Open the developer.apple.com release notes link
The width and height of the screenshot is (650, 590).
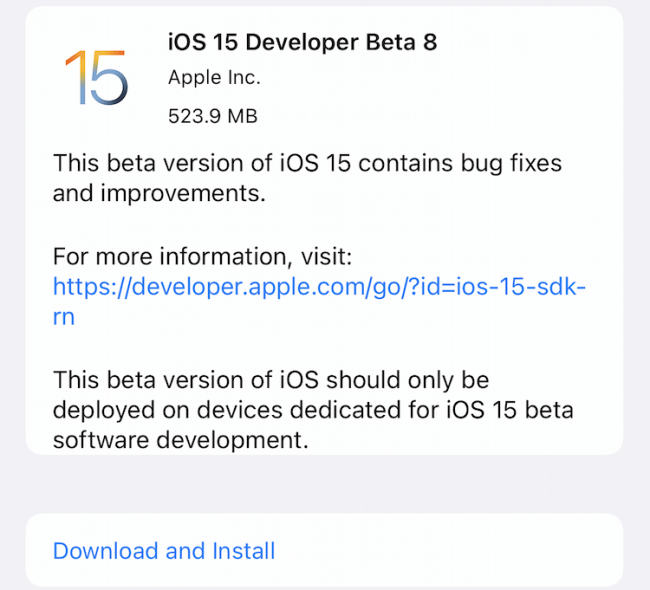point(318,288)
